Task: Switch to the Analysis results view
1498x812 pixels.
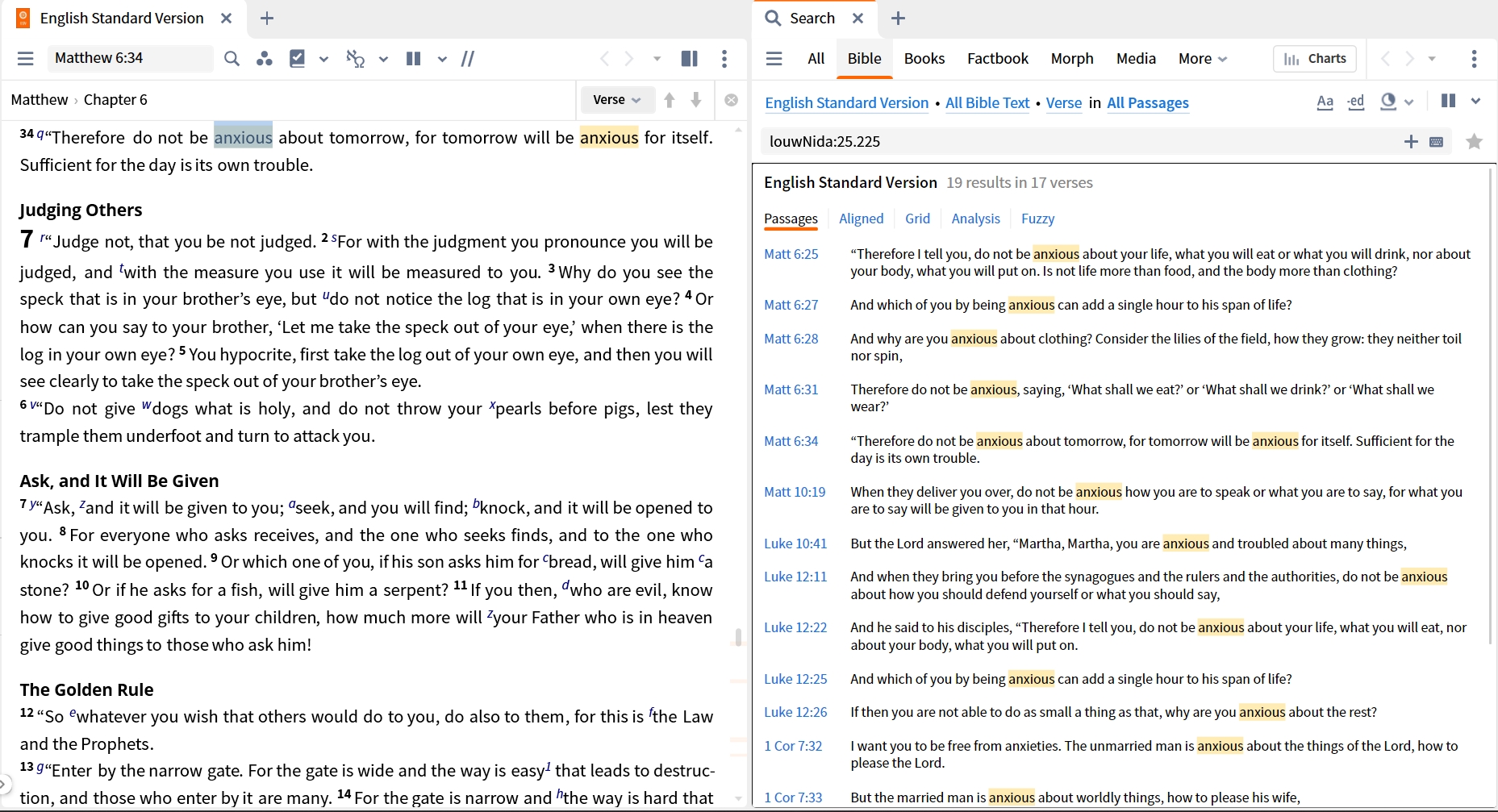Action: (975, 219)
